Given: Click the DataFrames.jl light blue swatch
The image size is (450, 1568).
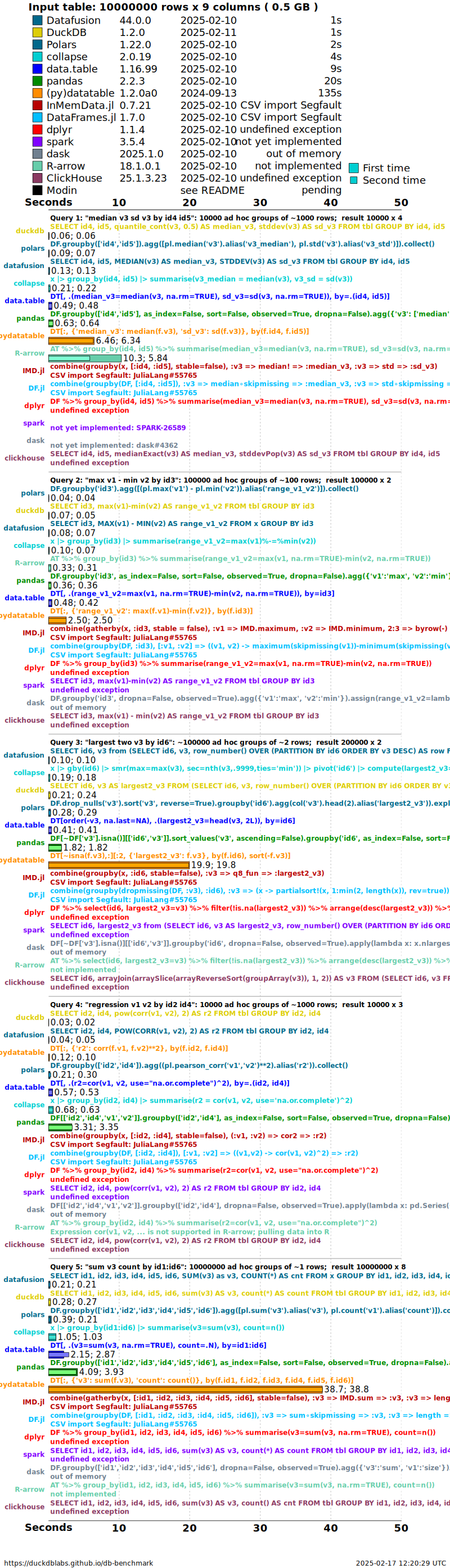Looking at the screenshot, I should (37, 117).
